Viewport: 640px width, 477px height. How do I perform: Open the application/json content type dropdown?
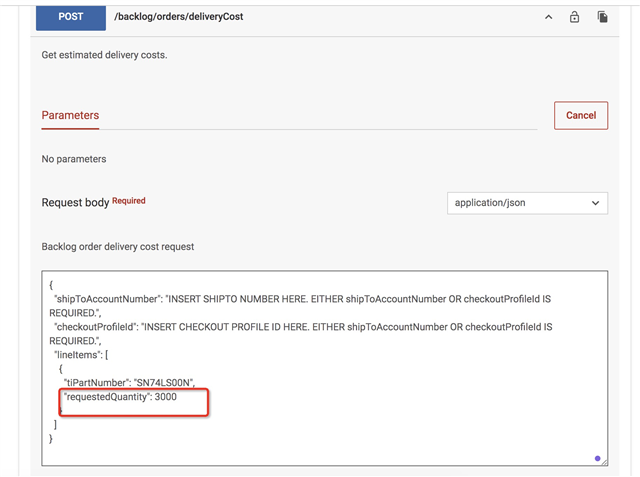527,203
